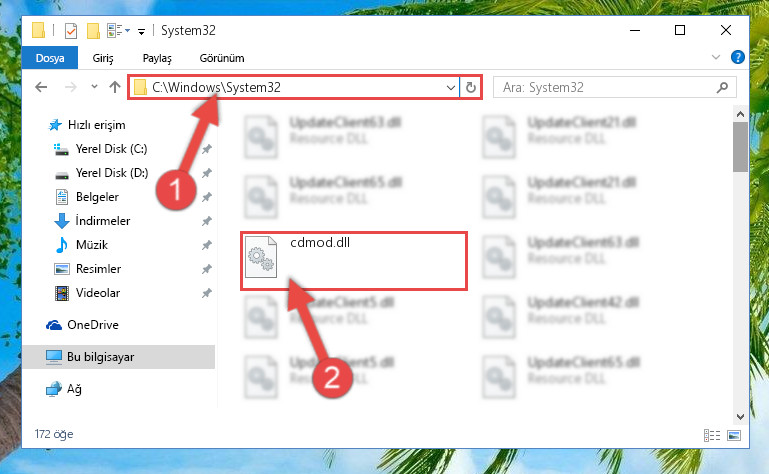The width and height of the screenshot is (769, 474).
Task: Switch to the Görünüm tab
Action: (x=222, y=58)
